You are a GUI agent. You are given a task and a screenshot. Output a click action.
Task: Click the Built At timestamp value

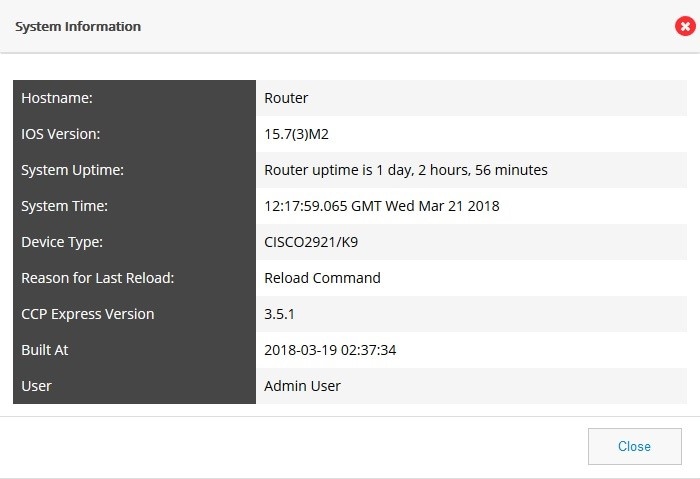[330, 350]
